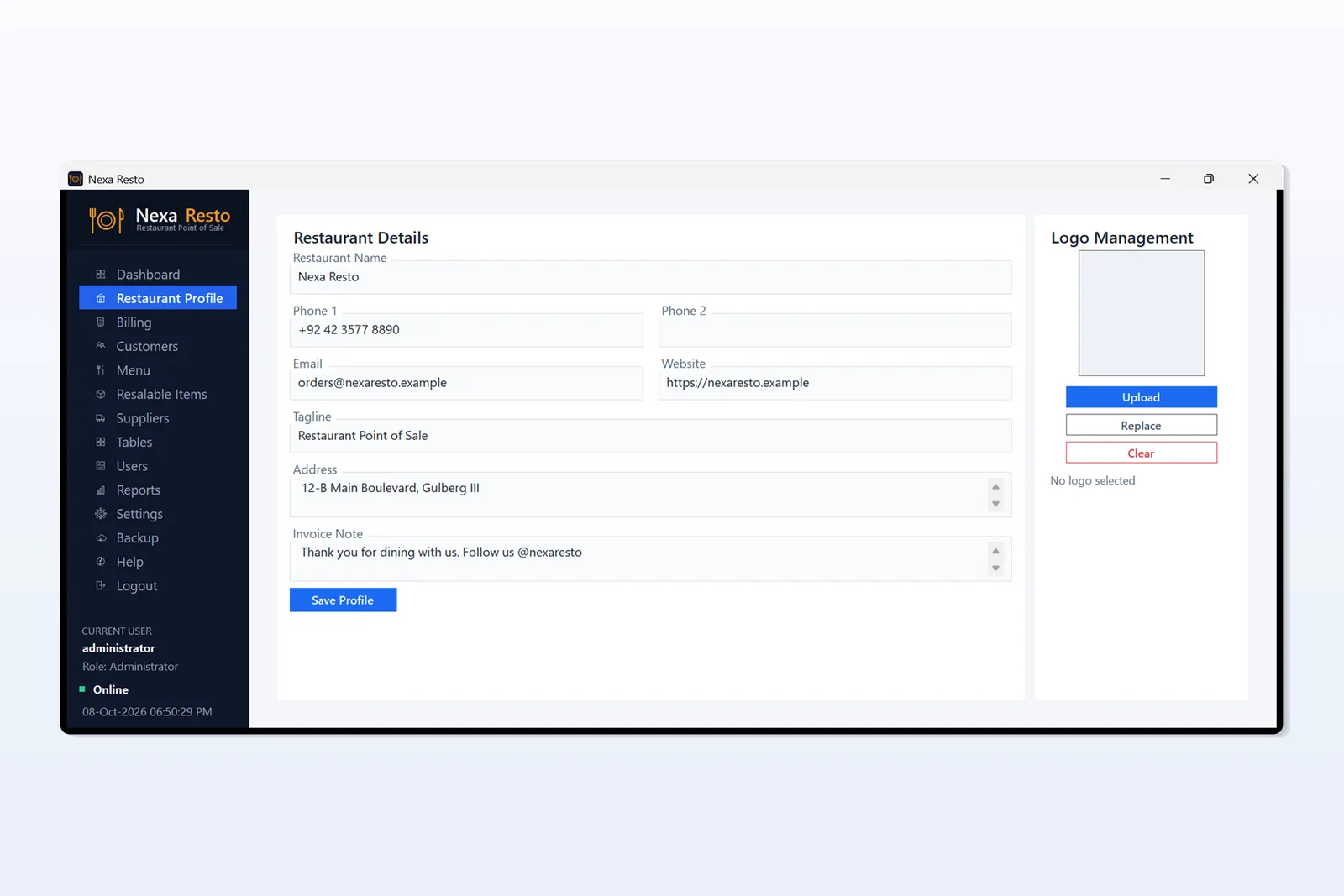Click the Address field scroll up arrow
1344x896 pixels.
(995, 487)
